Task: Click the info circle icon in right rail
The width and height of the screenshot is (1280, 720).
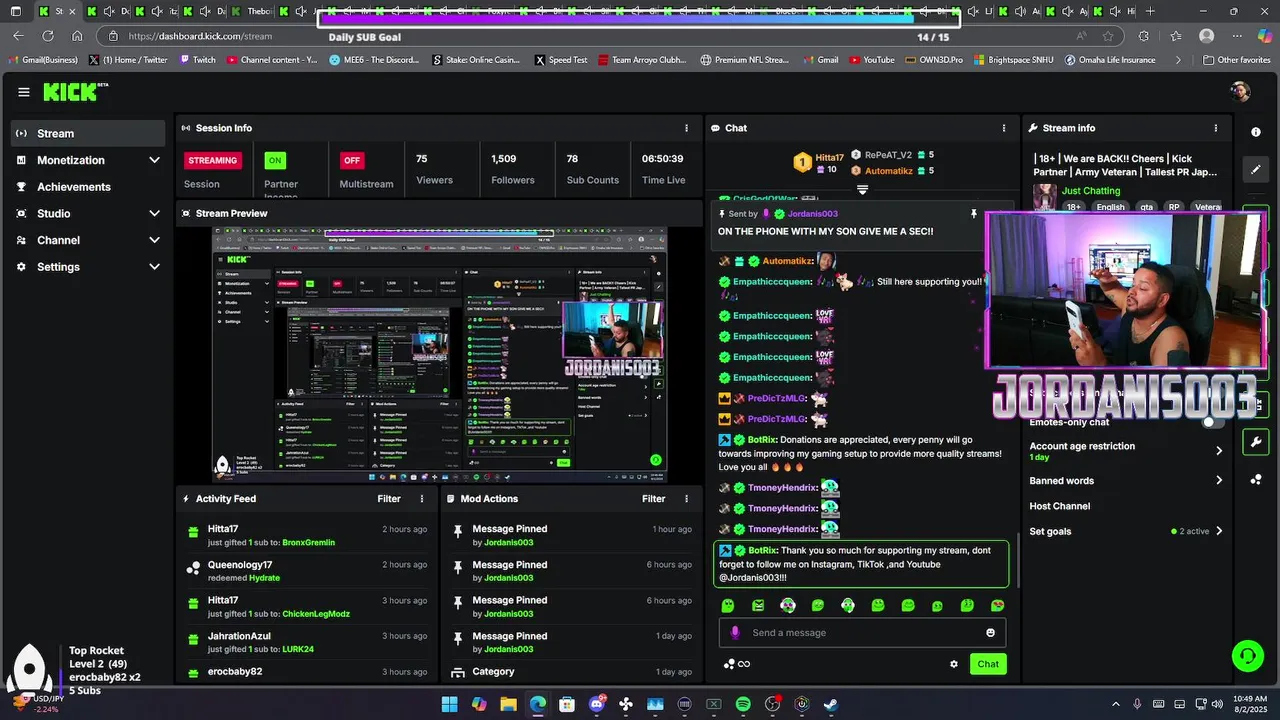Action: click(1256, 132)
